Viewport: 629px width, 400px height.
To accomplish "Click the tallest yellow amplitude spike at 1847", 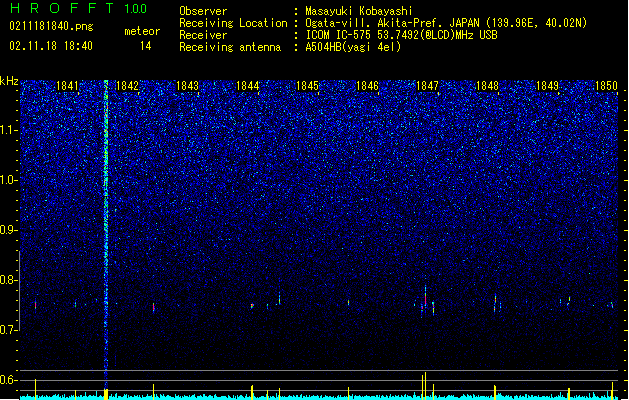I will coord(425,386).
